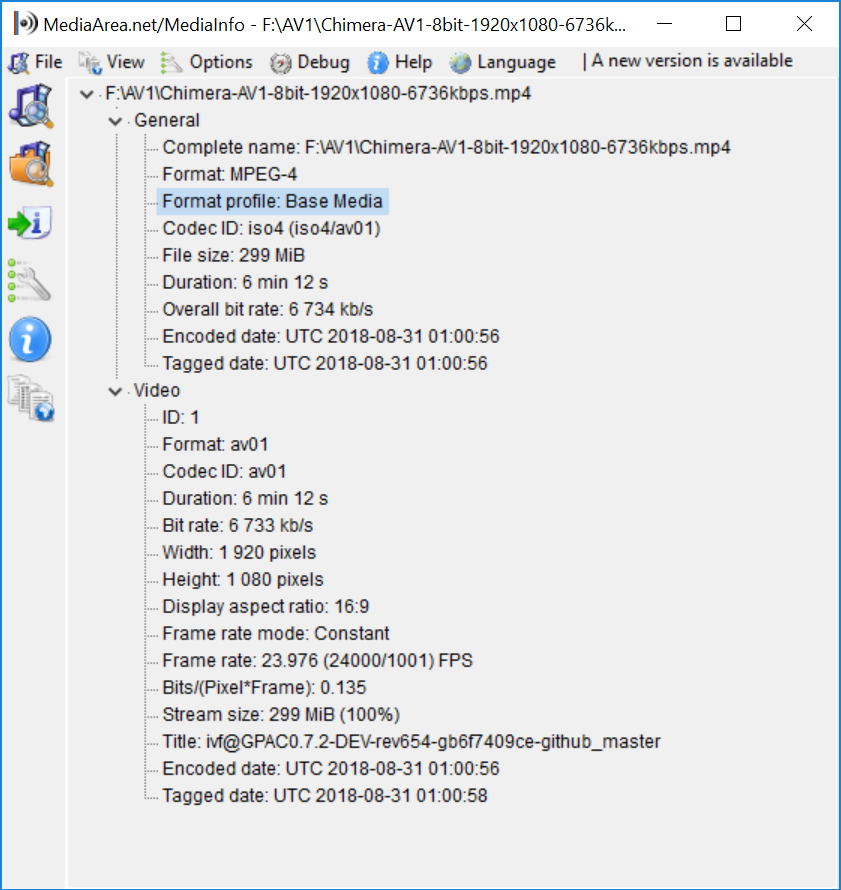Select 'Codec ID: iso4 (iso4/av01)' row
This screenshot has width=841, height=890.
point(271,228)
